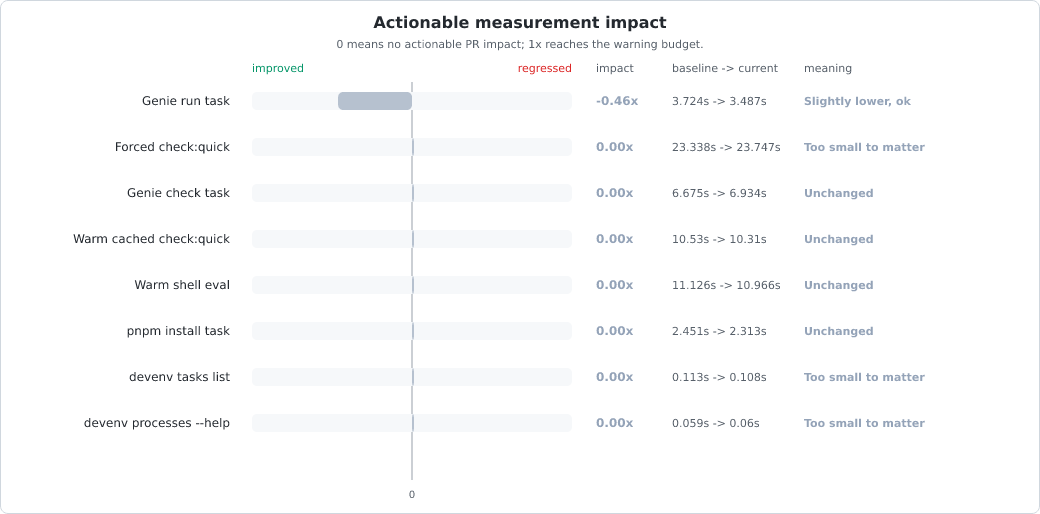This screenshot has width=1040, height=514.
Task: Click the '0' axis tick label
Action: 412,495
